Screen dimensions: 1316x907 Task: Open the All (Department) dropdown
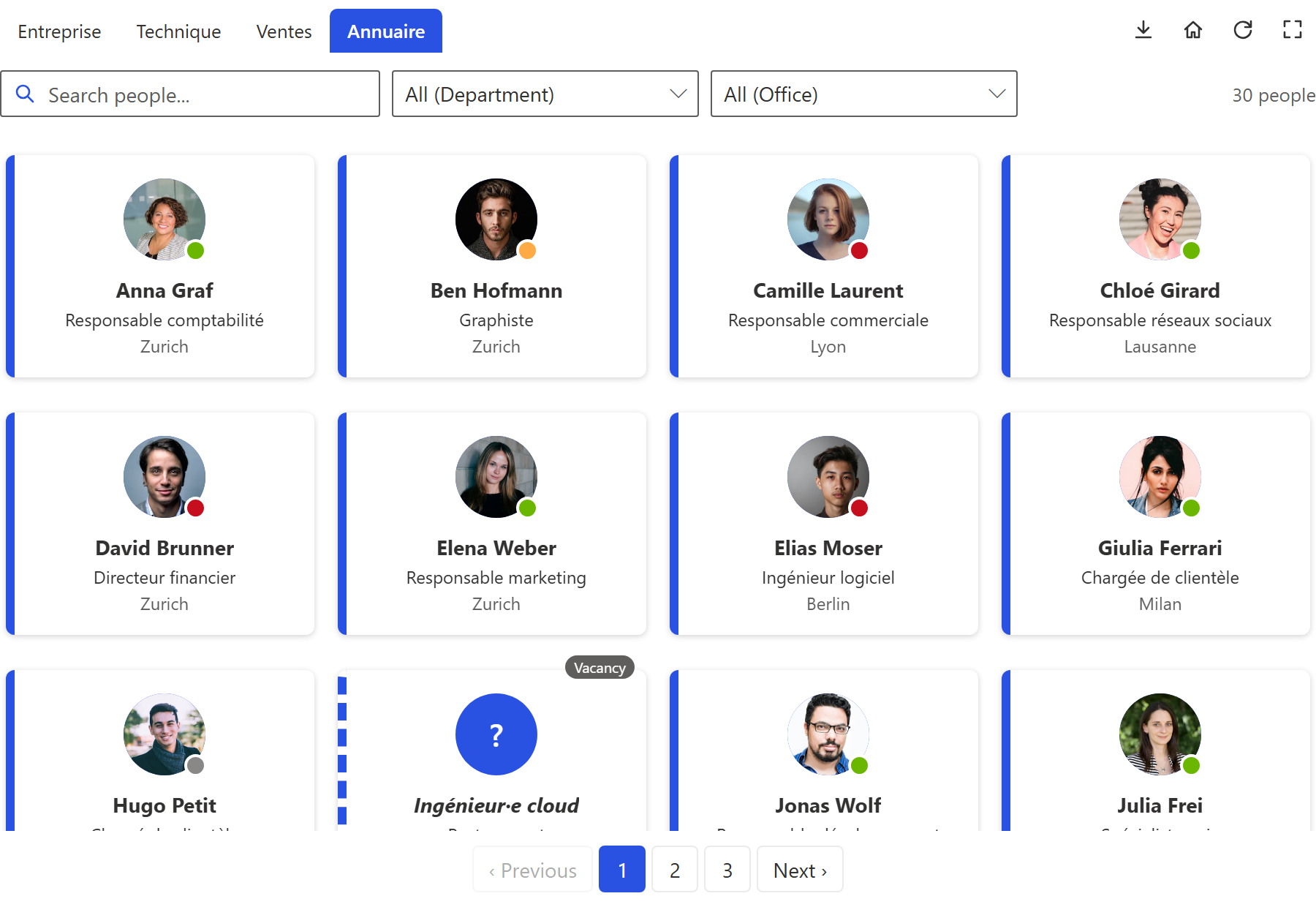(x=545, y=94)
